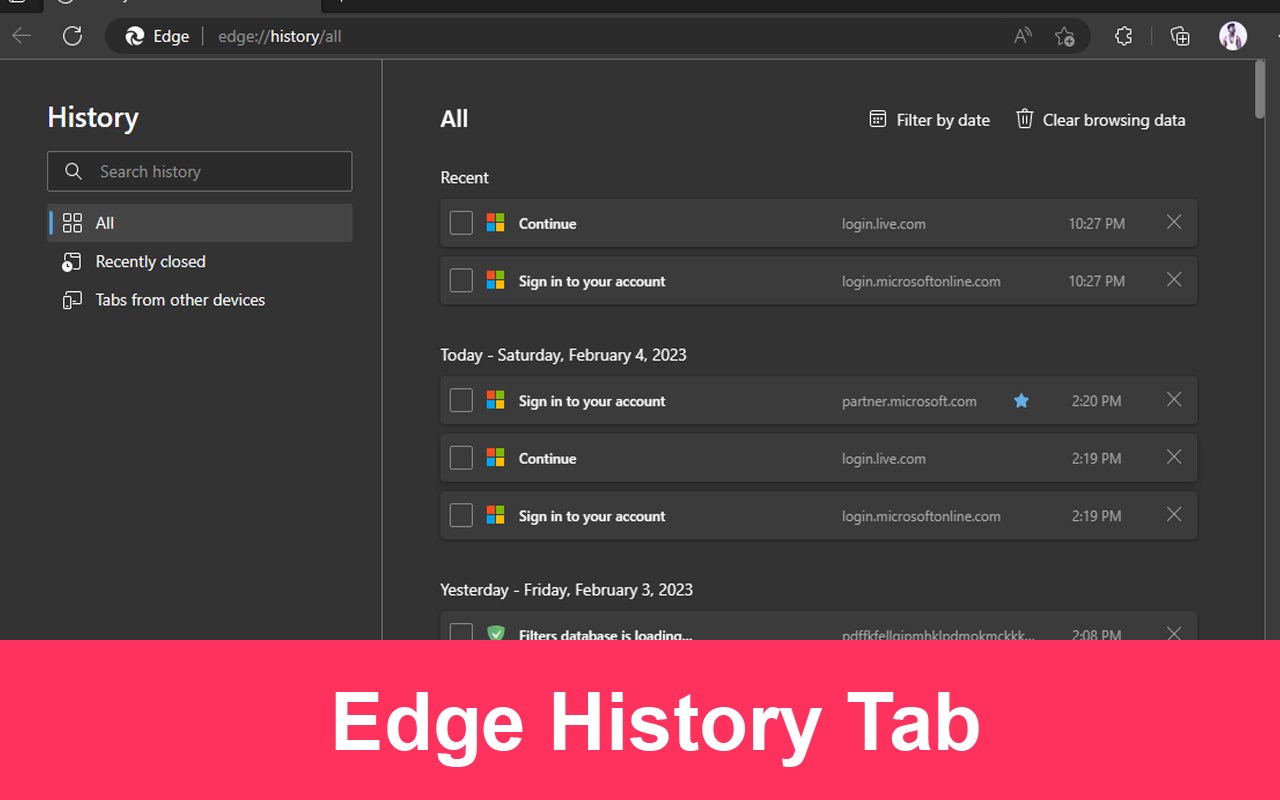Click Yesterday - Friday, February 3, 2023 heading

click(566, 590)
